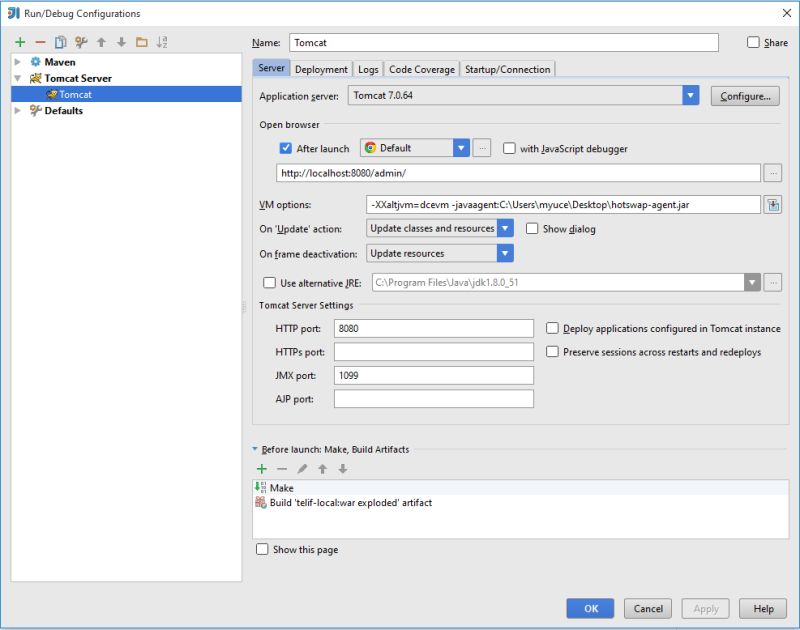Enable Use alternative JRE
This screenshot has width=800, height=630.
[269, 282]
